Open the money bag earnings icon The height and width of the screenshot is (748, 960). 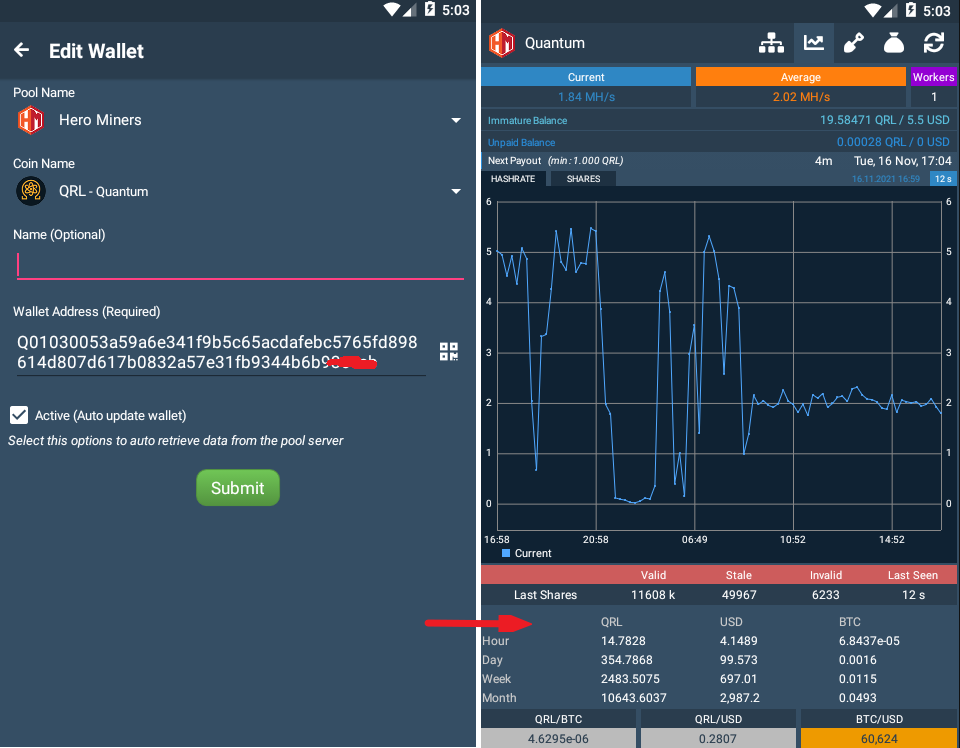click(x=893, y=42)
